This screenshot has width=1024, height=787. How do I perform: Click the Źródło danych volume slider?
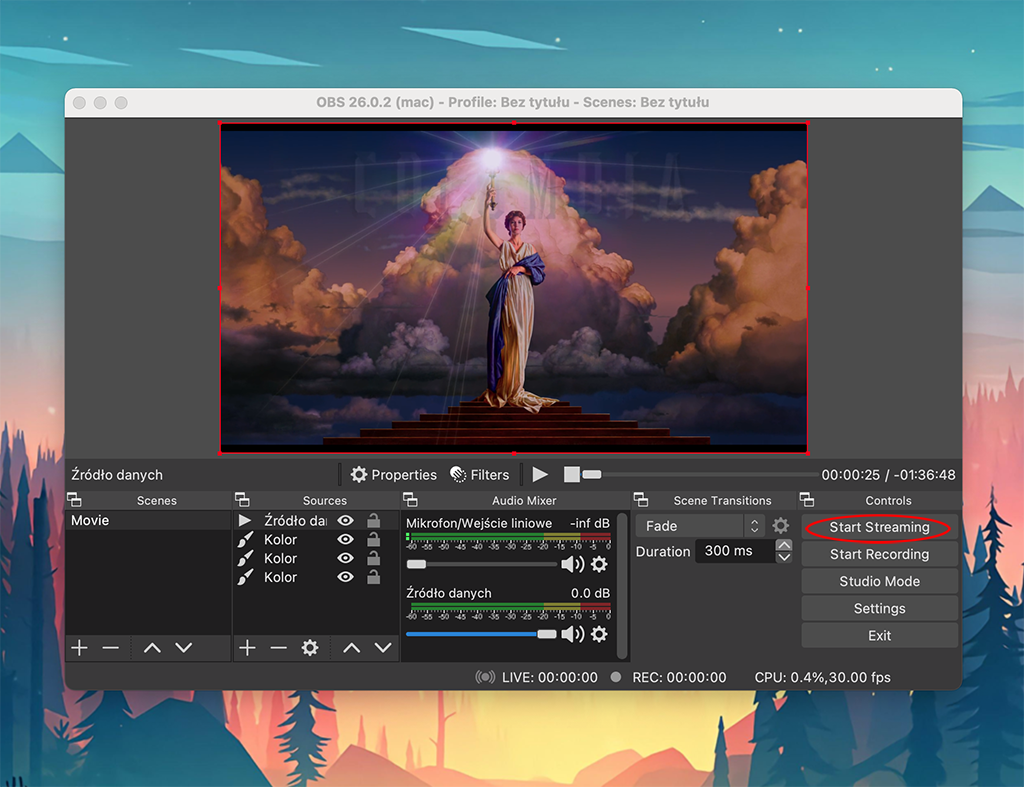click(x=481, y=634)
